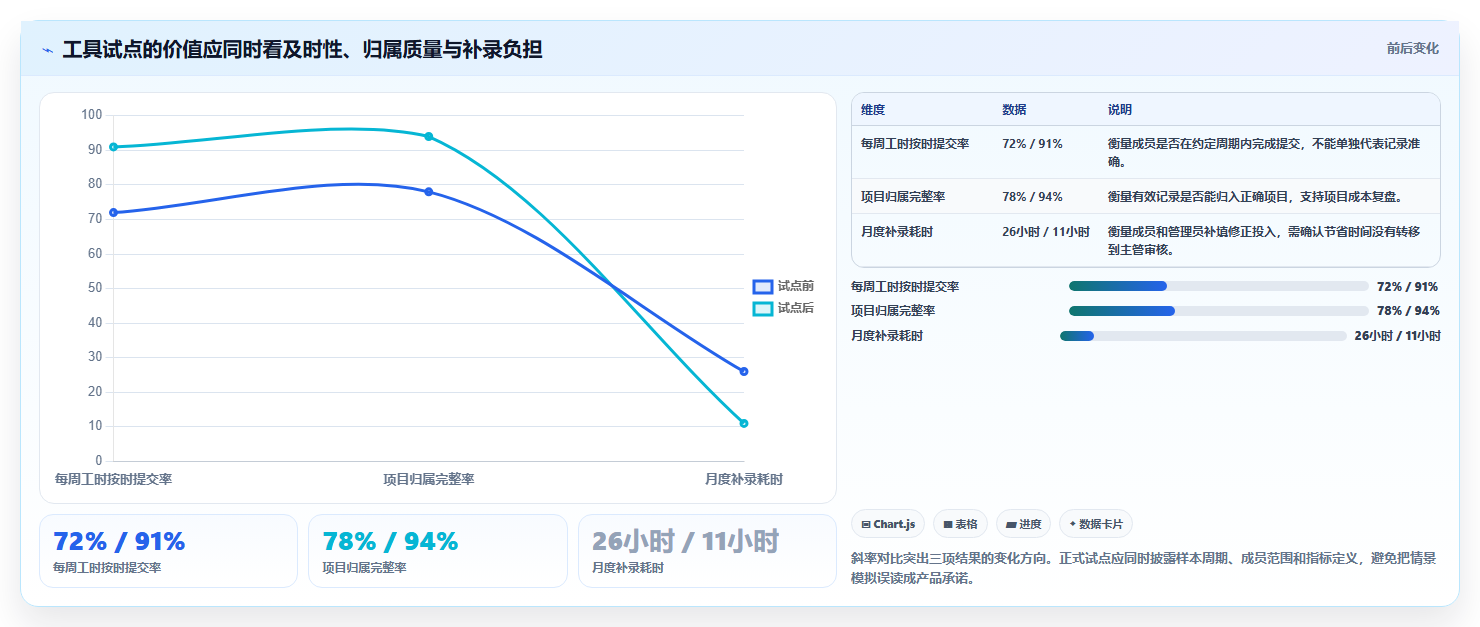1480x627 pixels.
Task: Select the 72% / 91% value in the table
Action: tap(1032, 144)
